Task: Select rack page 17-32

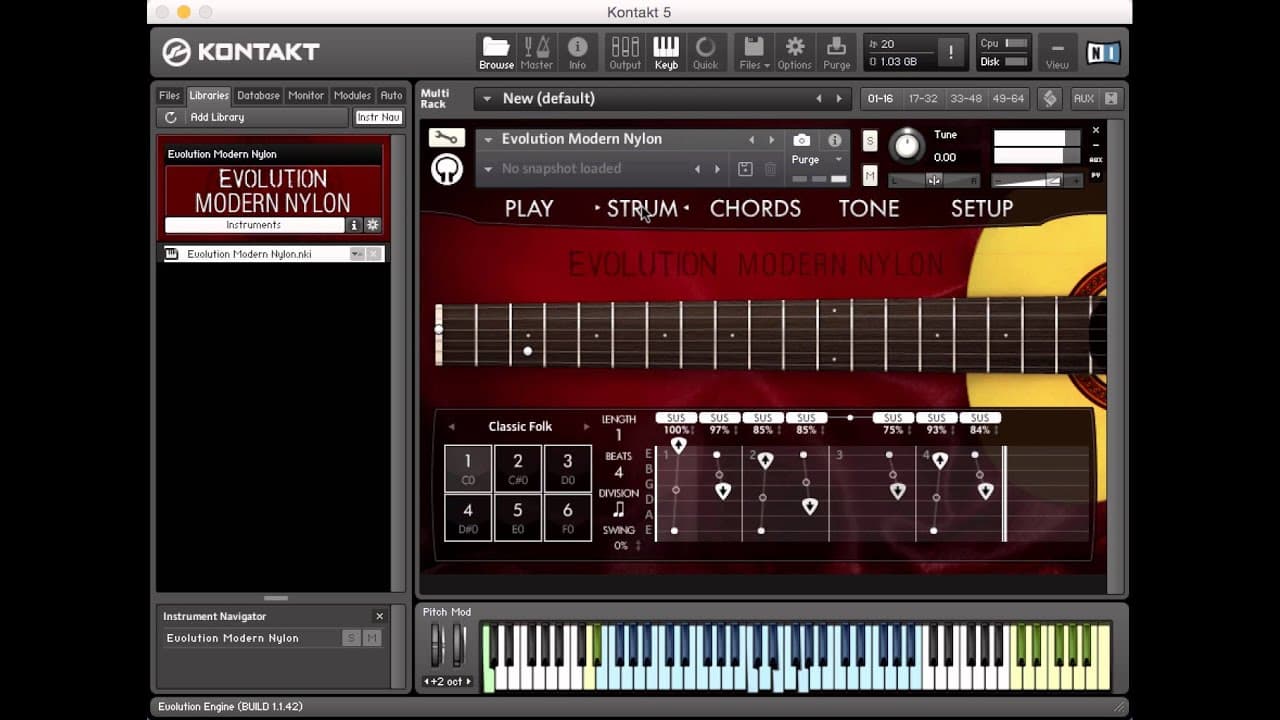Action: point(923,98)
